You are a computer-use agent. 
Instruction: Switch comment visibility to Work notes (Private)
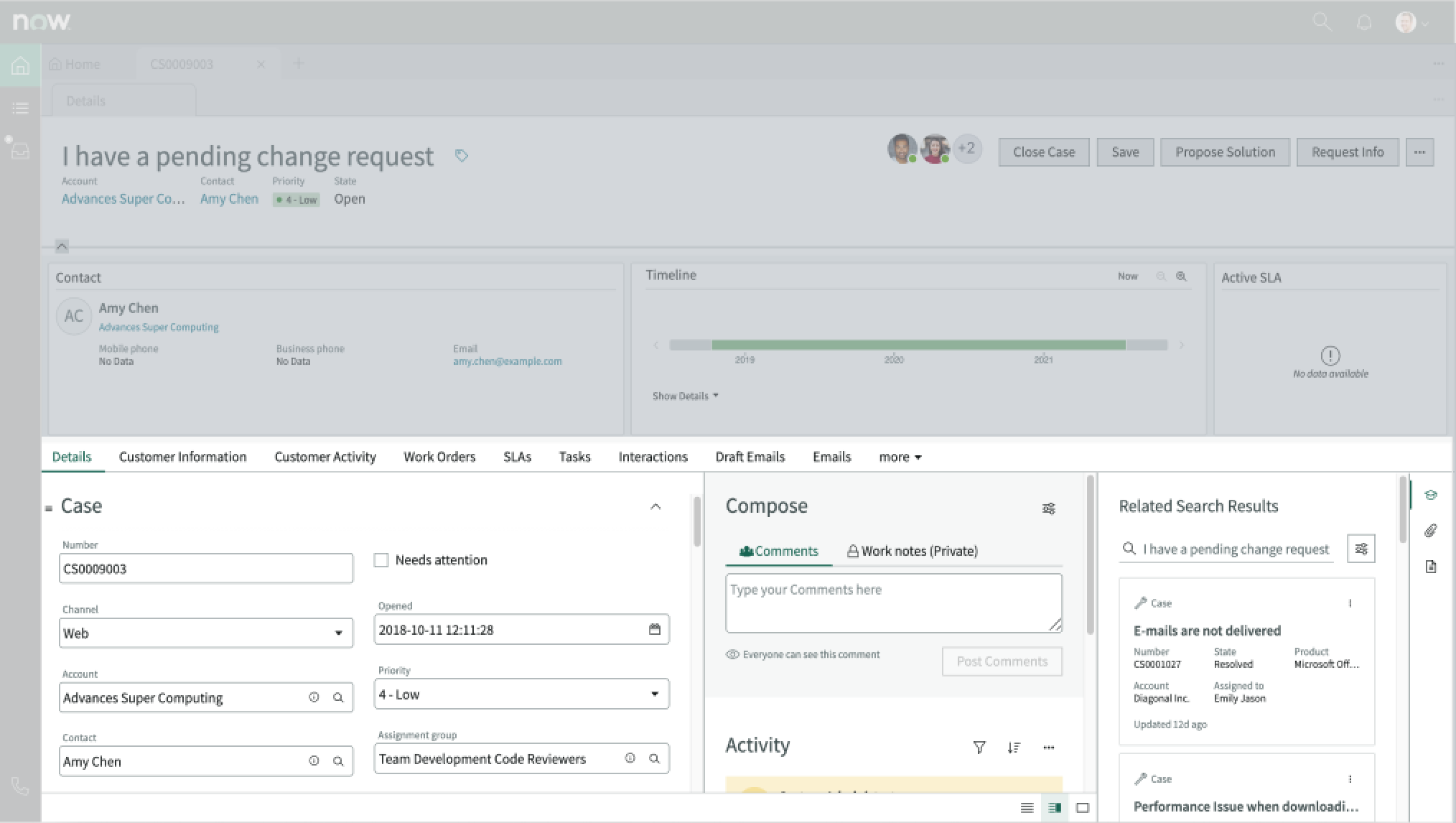(912, 551)
